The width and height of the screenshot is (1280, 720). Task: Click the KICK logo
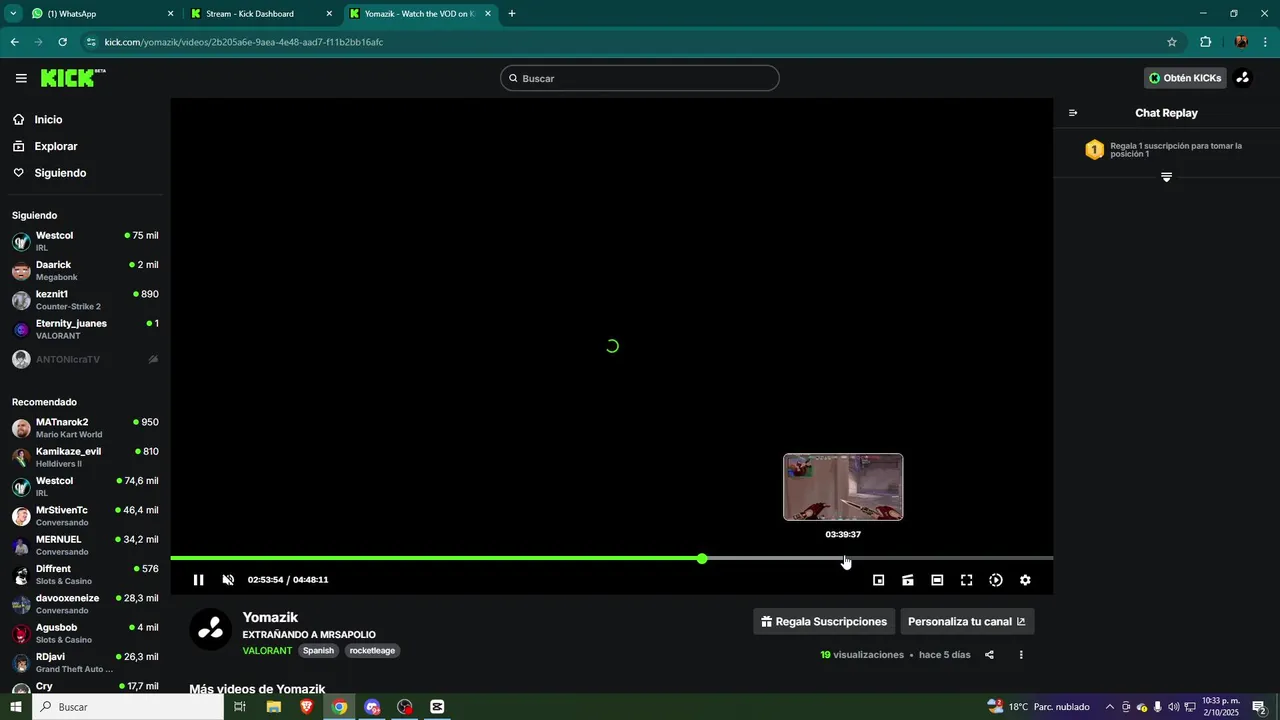73,78
